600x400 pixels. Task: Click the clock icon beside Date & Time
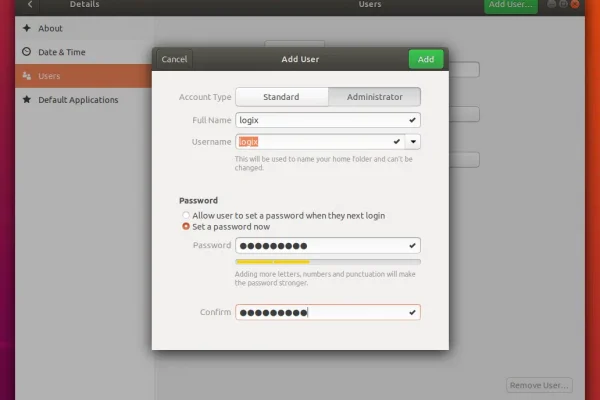click(26, 52)
